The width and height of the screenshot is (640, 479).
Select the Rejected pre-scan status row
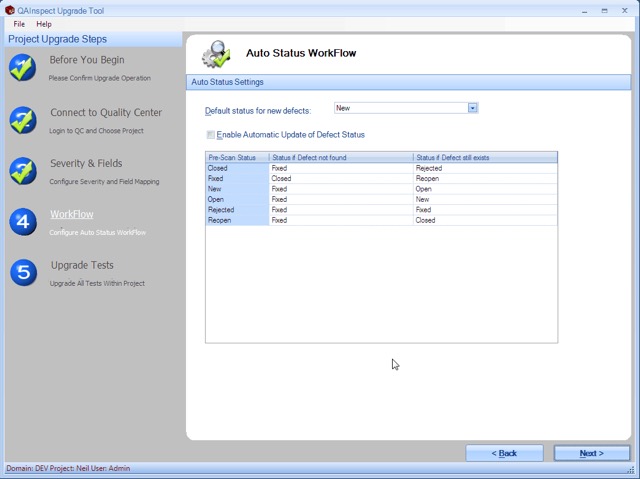point(237,210)
